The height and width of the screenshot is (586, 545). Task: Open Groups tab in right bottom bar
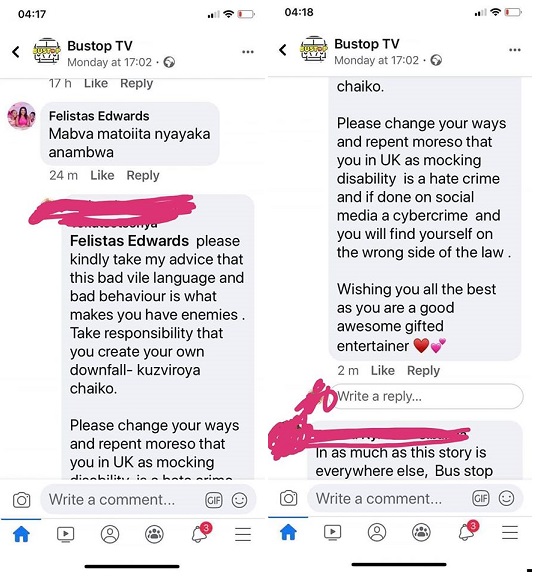tap(421, 532)
